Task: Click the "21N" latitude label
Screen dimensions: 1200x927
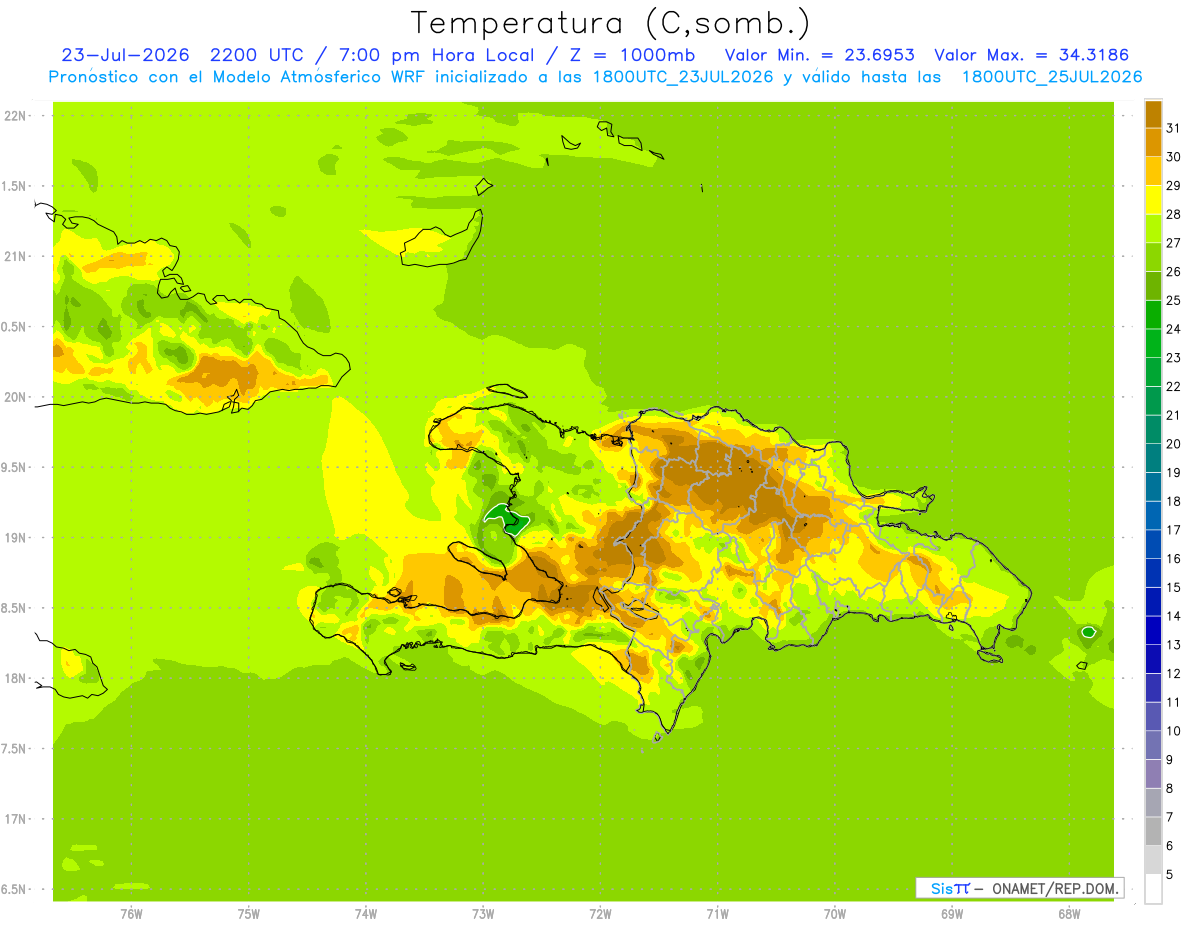Action: coord(17,256)
